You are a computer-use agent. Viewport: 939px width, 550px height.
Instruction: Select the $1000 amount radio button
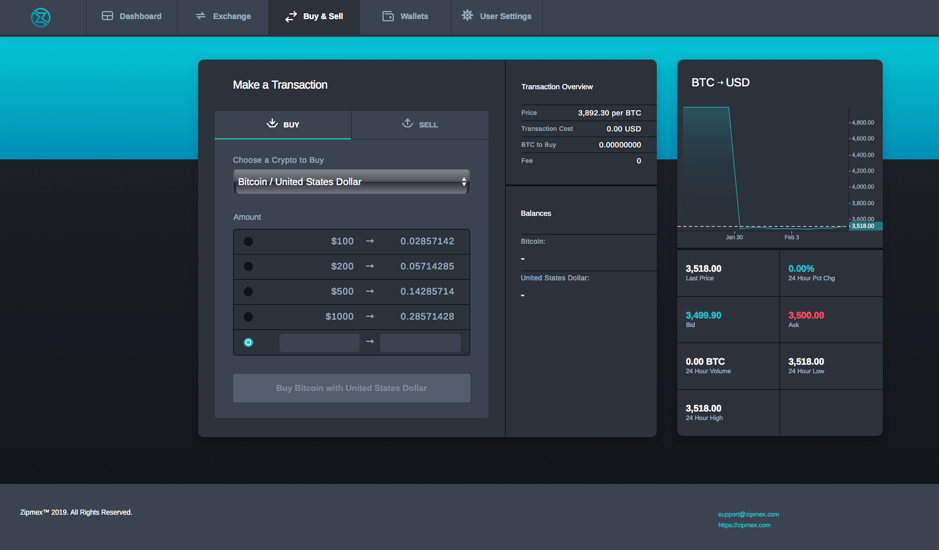(248, 317)
